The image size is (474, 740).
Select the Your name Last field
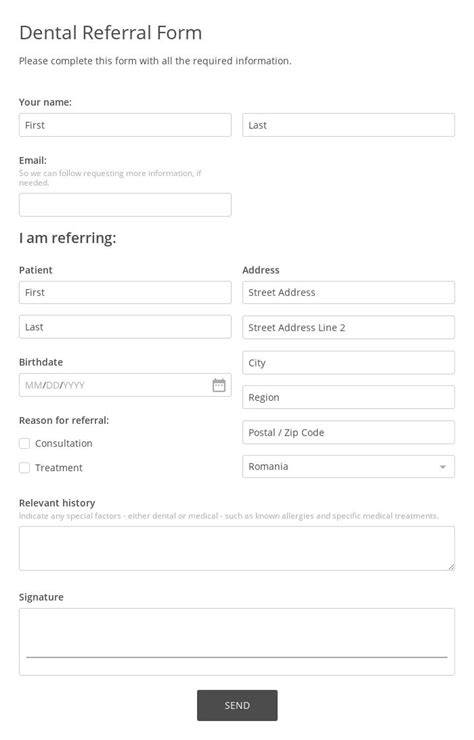click(x=348, y=125)
